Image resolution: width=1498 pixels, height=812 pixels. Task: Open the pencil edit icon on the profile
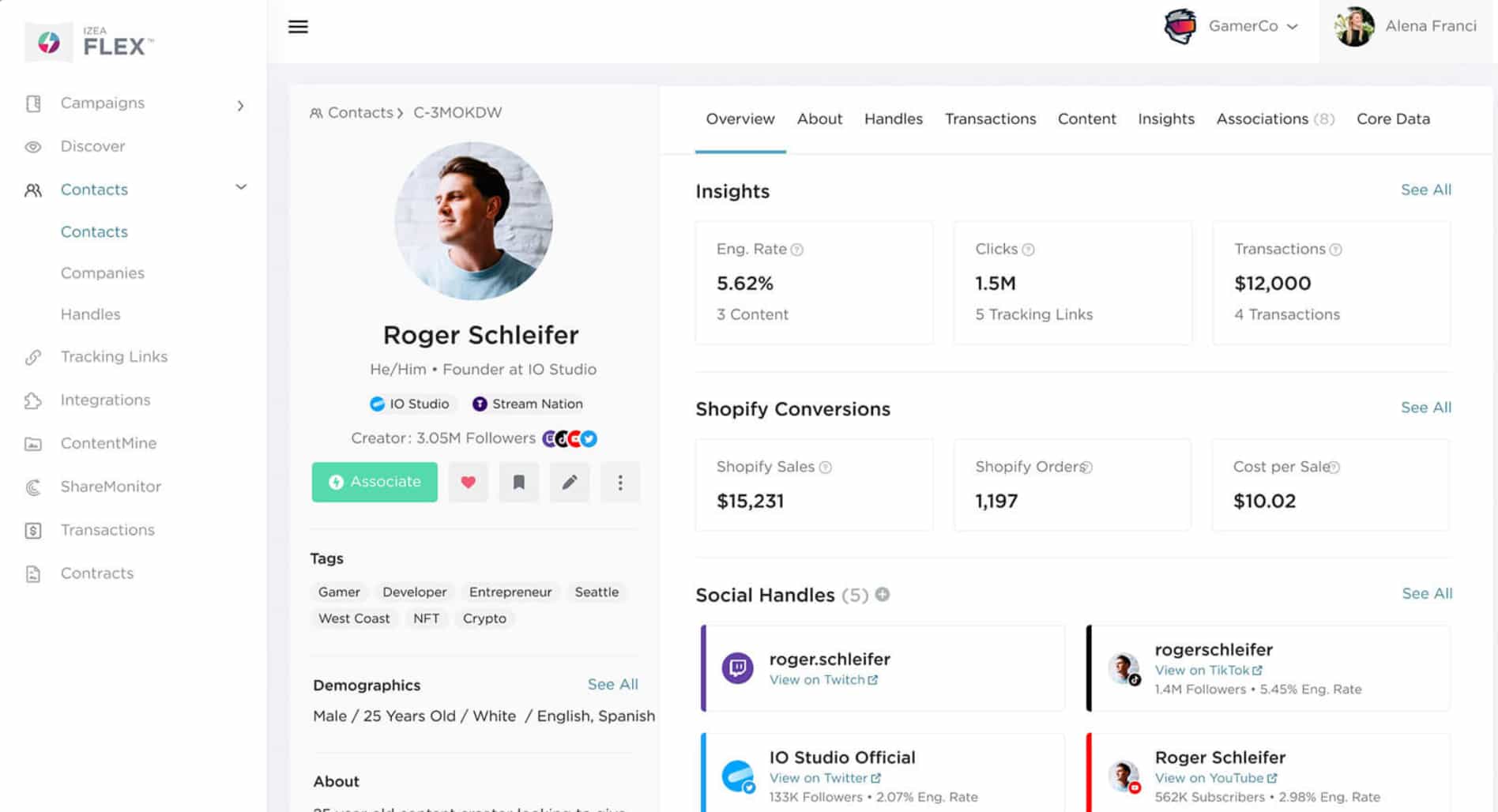(569, 482)
